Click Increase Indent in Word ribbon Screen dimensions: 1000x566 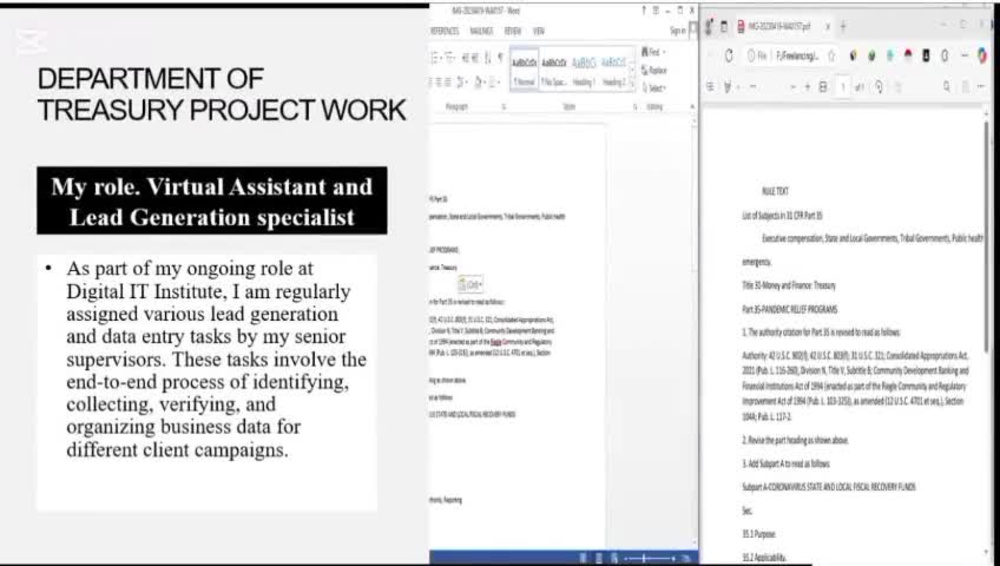(476, 58)
